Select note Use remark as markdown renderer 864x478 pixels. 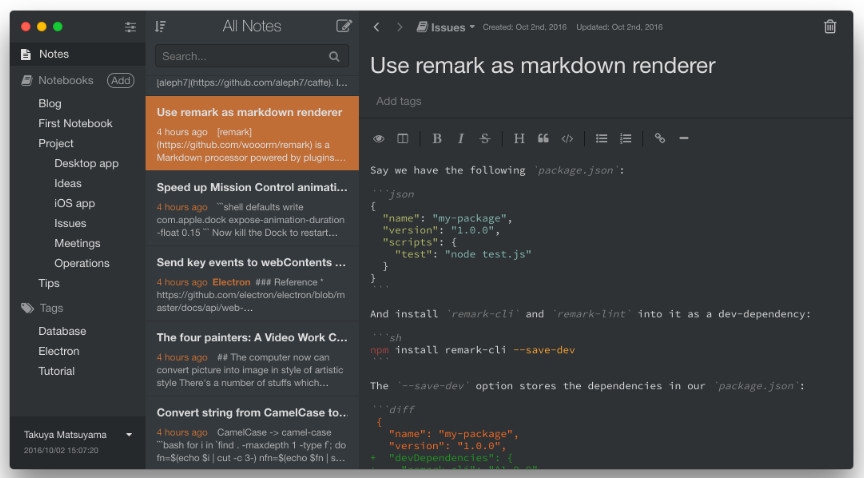click(x=252, y=133)
